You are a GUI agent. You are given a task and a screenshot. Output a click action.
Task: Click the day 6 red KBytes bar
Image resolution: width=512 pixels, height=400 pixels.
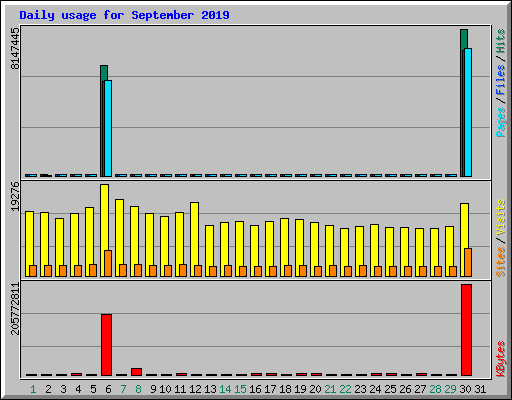click(106, 345)
